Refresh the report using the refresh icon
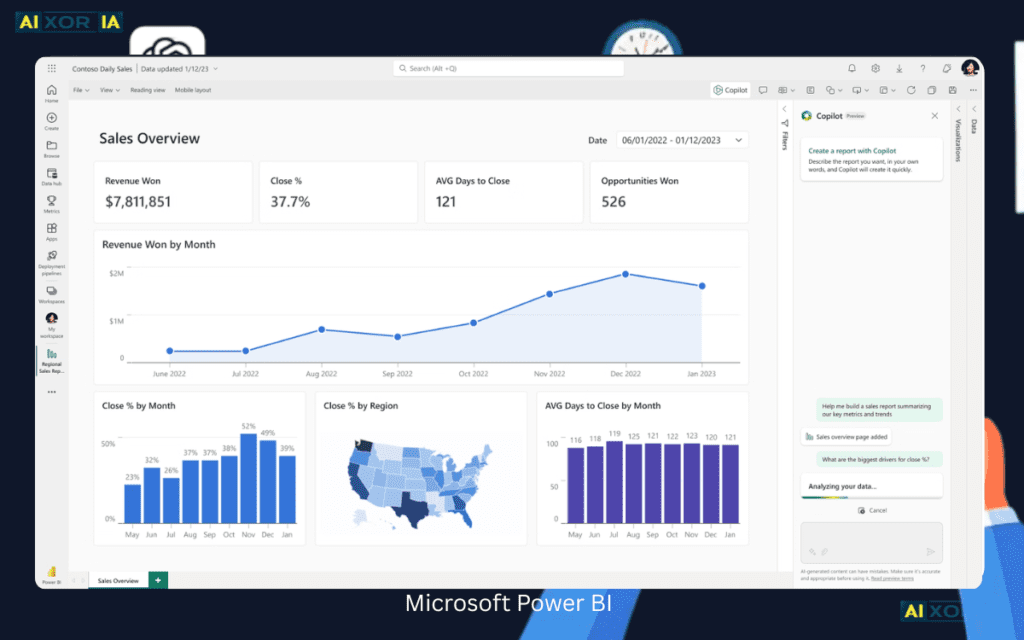Viewport: 1024px width, 640px height. coord(911,89)
